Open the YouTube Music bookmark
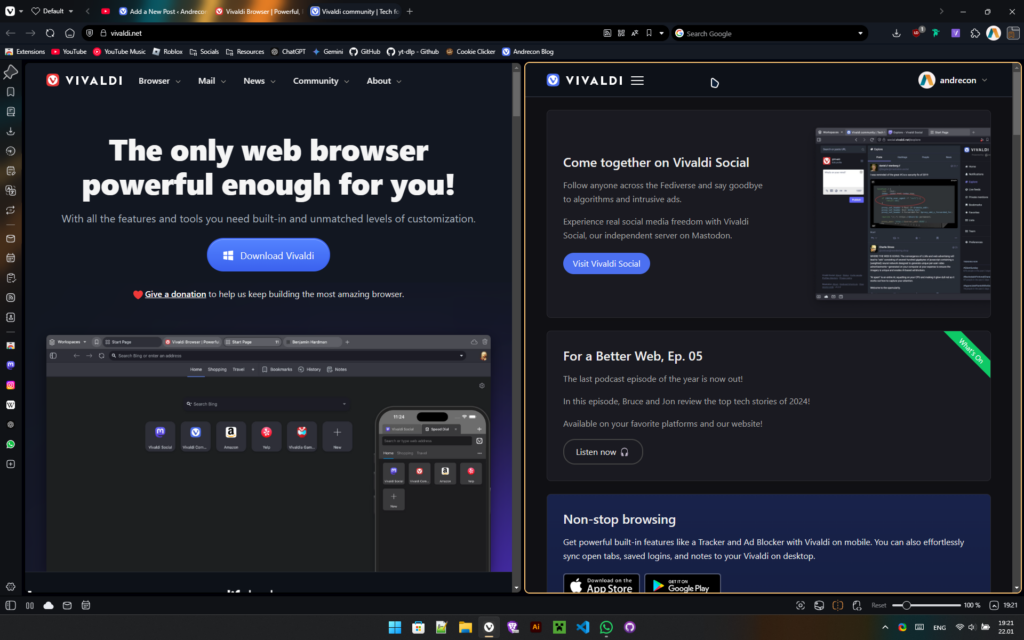1024x640 pixels. click(120, 52)
